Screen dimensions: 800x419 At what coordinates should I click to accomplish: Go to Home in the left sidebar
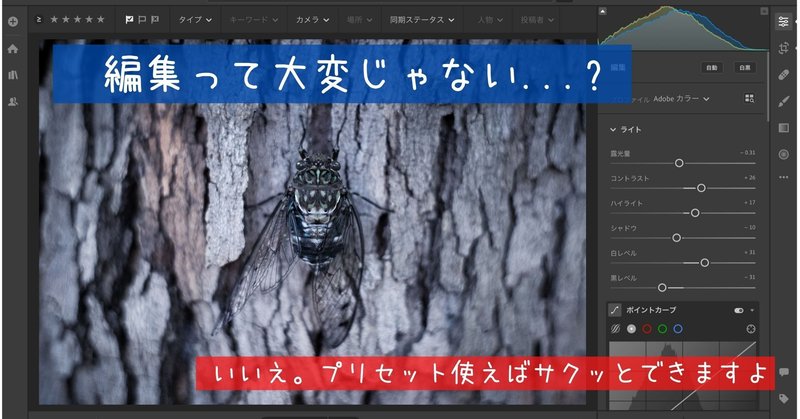(13, 48)
